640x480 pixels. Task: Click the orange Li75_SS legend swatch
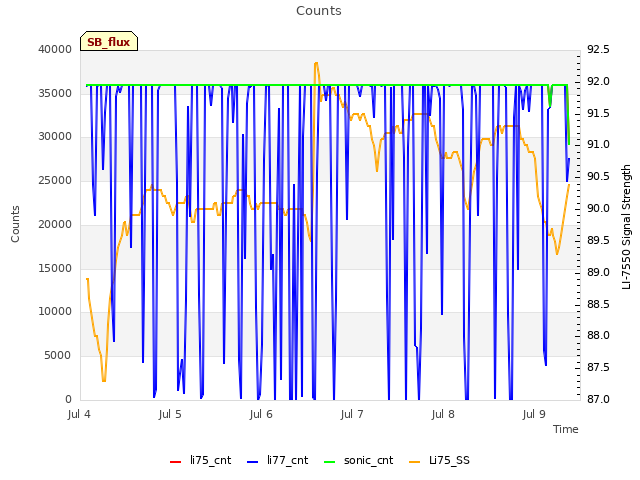(414, 462)
